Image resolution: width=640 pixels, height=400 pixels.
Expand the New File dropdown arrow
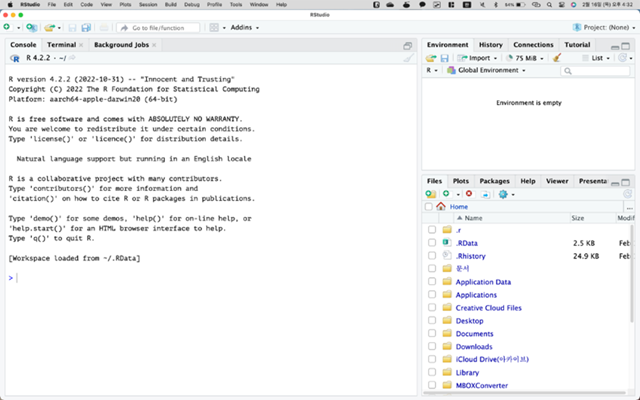click(x=18, y=28)
